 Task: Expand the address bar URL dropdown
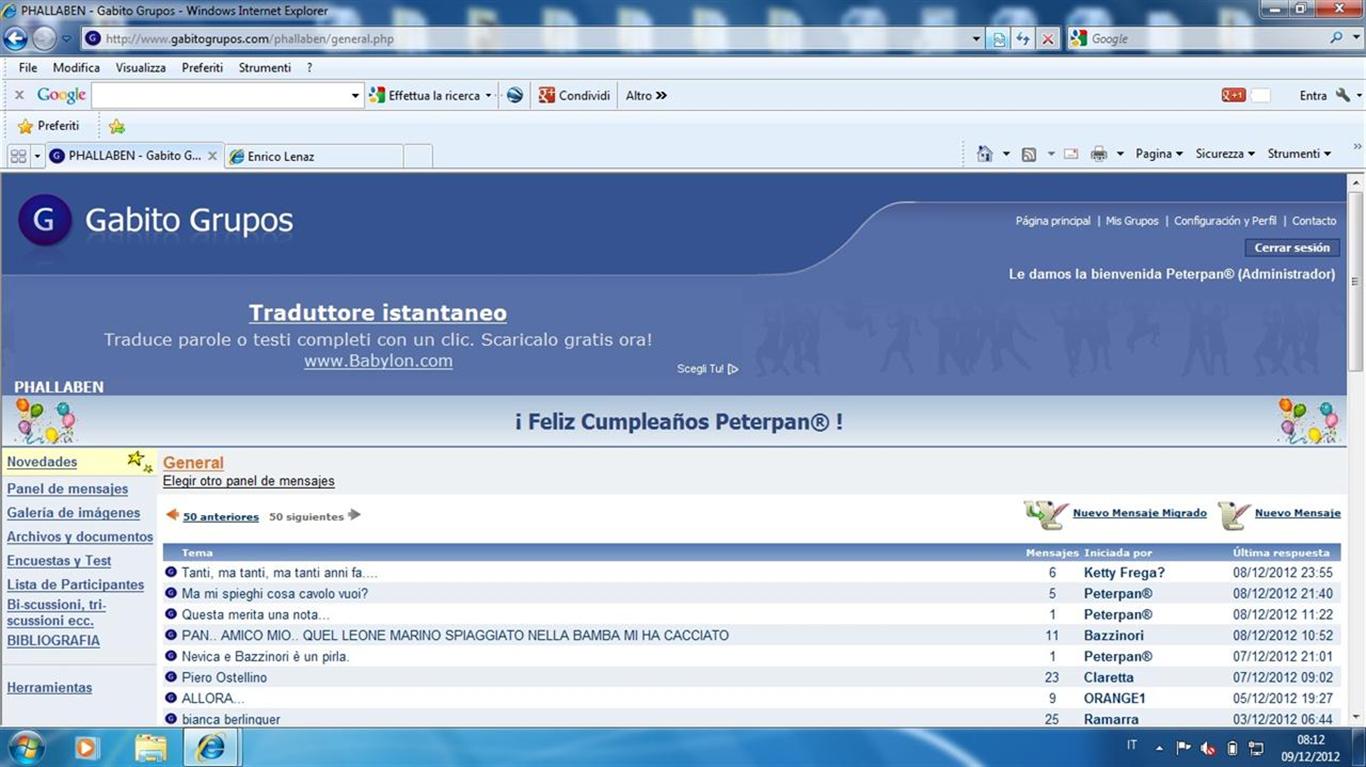click(x=977, y=39)
